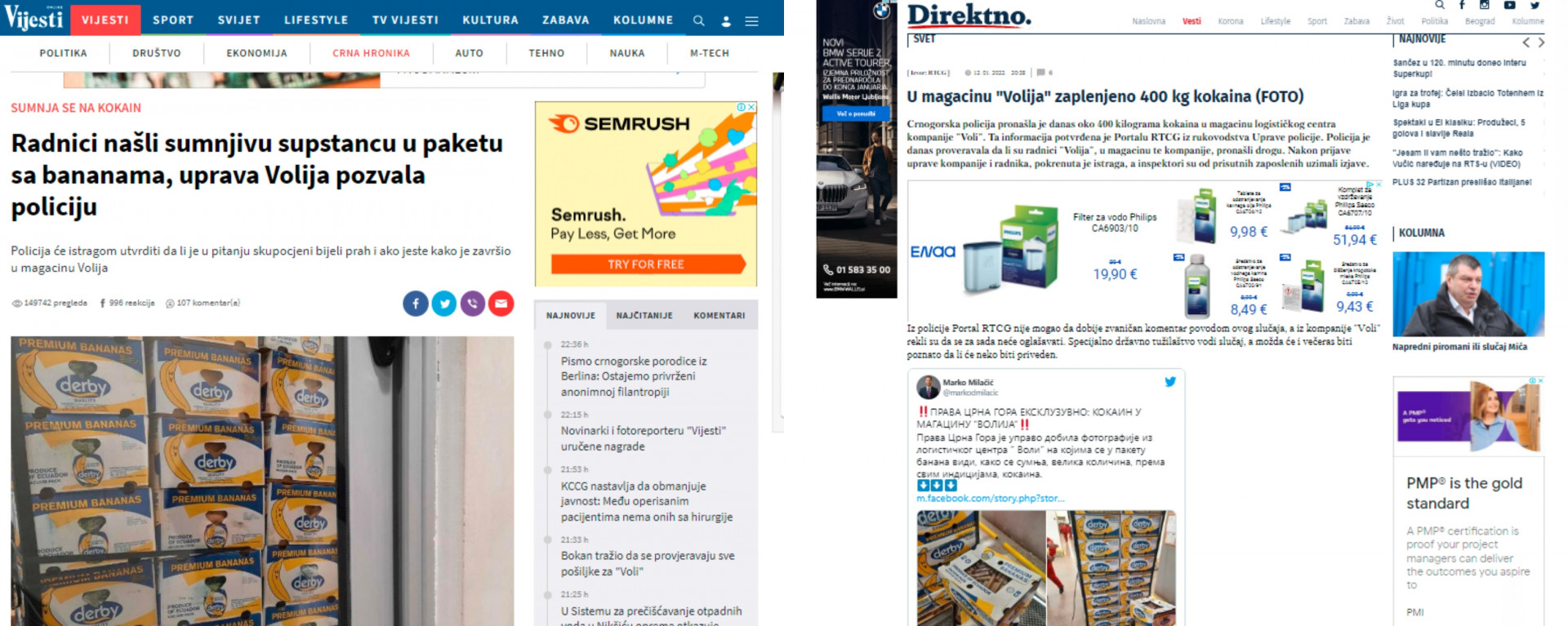This screenshot has height=626, width=1568.
Task: Open the Napredni piromani column thumbnail
Action: coord(1468,294)
